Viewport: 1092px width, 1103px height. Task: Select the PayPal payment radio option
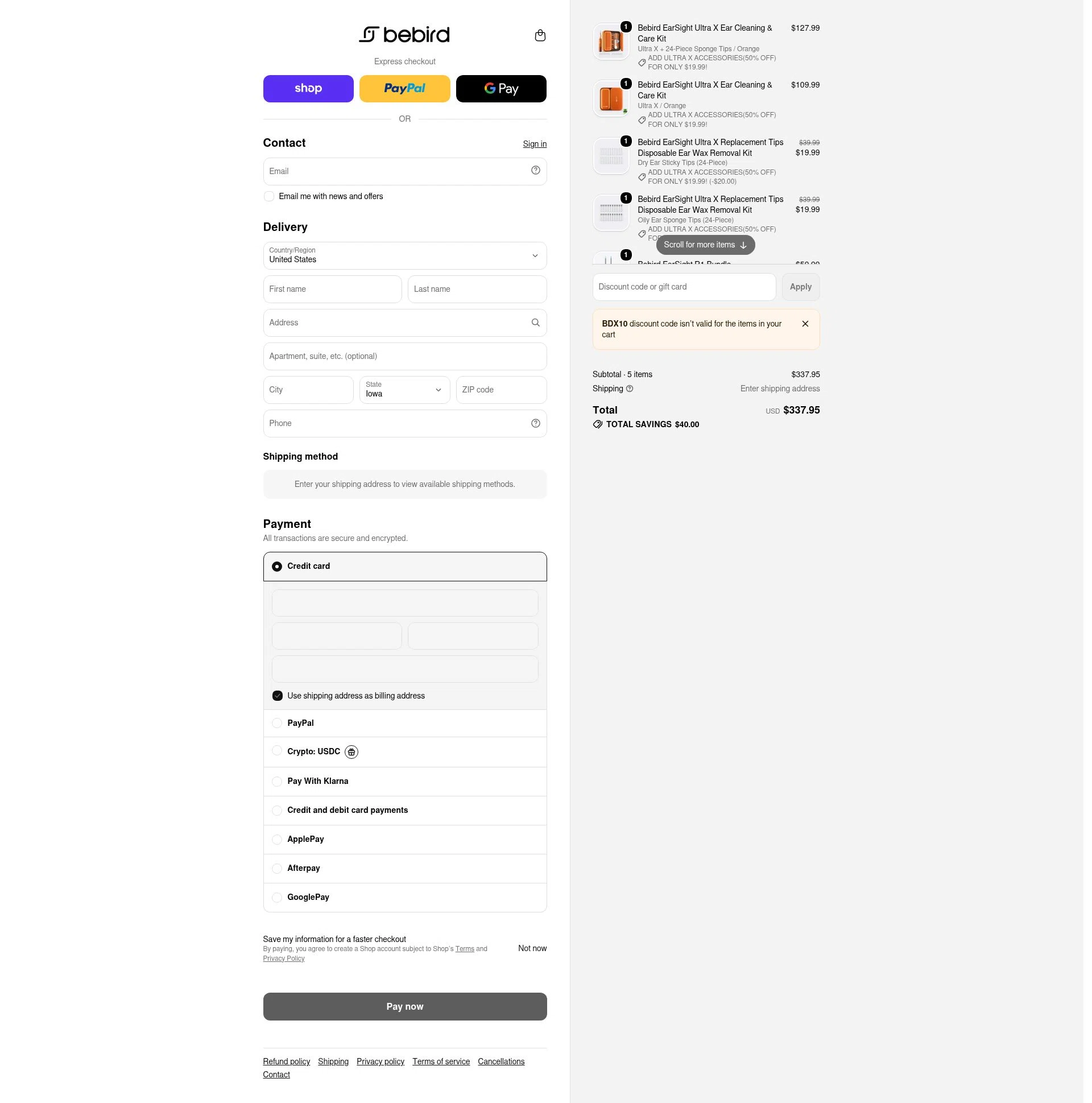click(276, 724)
